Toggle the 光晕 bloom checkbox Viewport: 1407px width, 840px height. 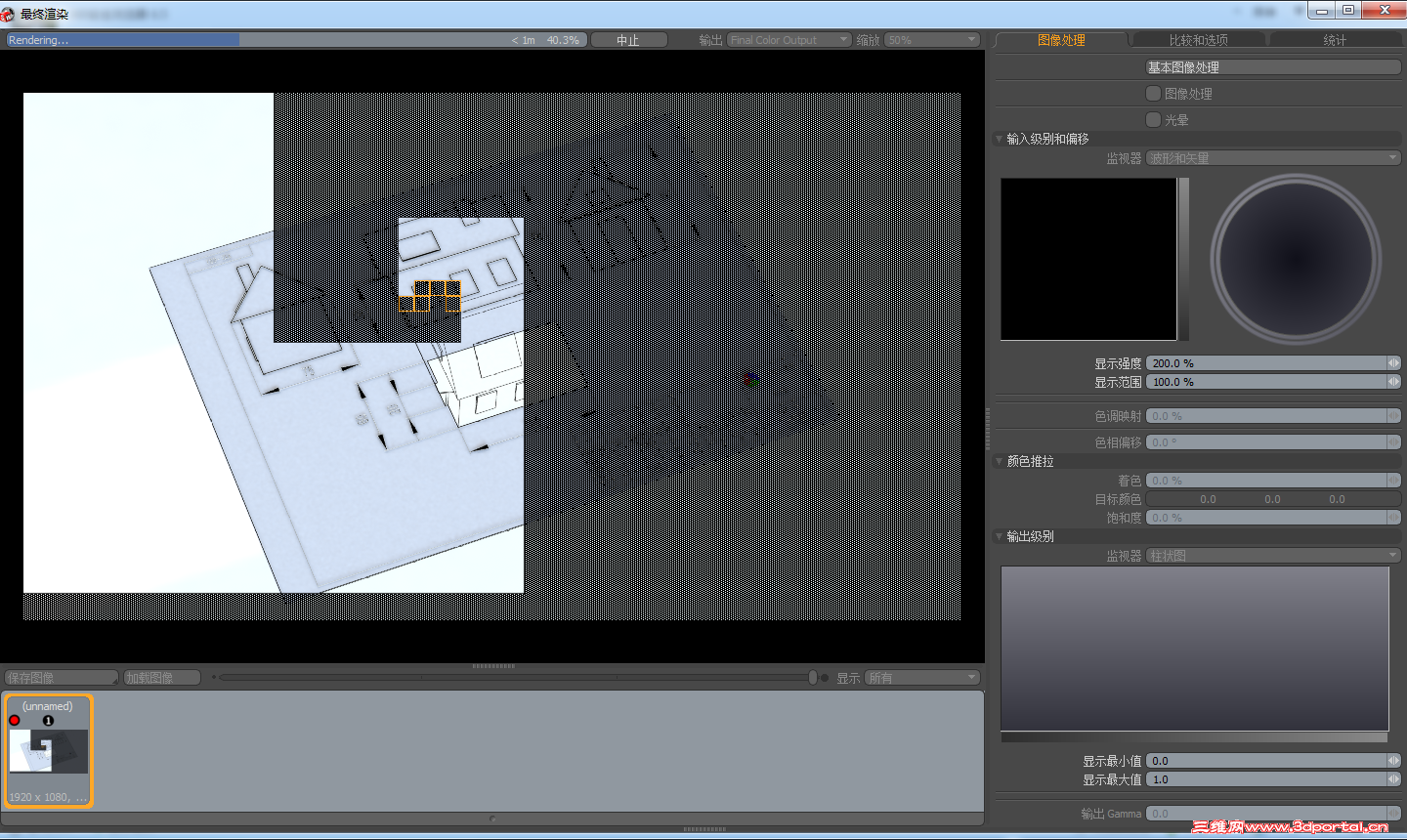(1153, 119)
